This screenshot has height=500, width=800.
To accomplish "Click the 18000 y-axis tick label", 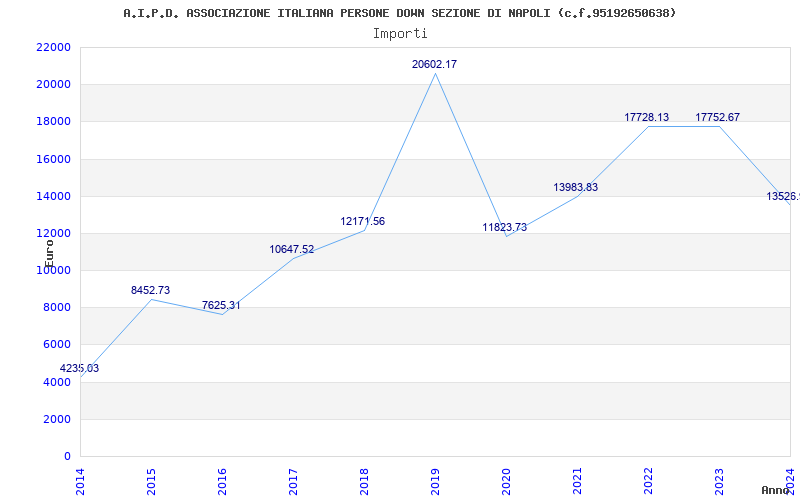I will tap(53, 122).
